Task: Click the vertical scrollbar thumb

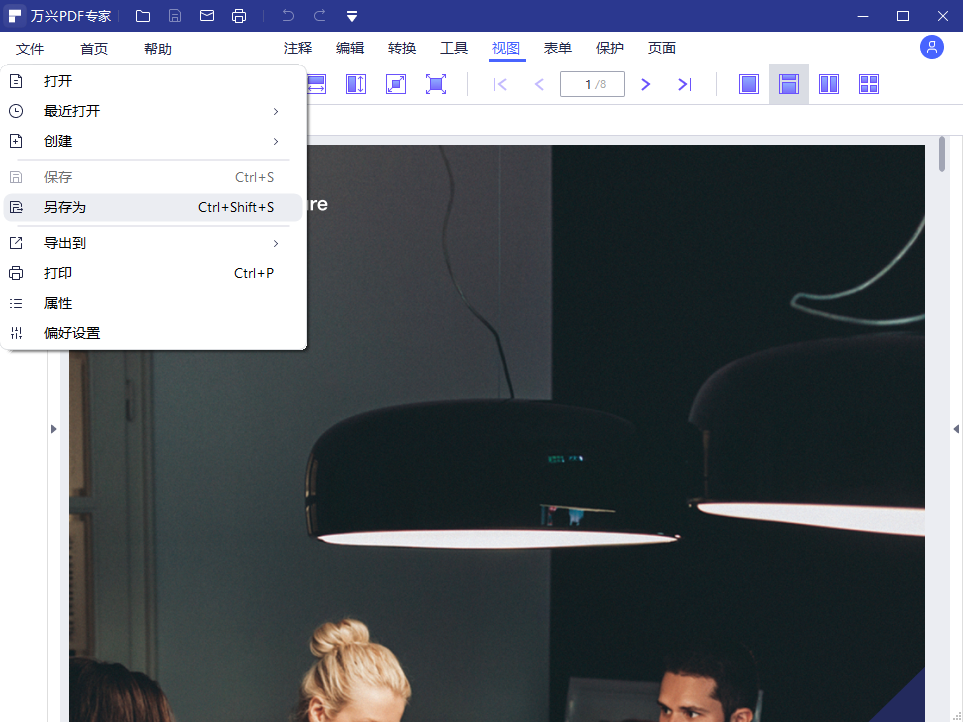Action: [942, 156]
